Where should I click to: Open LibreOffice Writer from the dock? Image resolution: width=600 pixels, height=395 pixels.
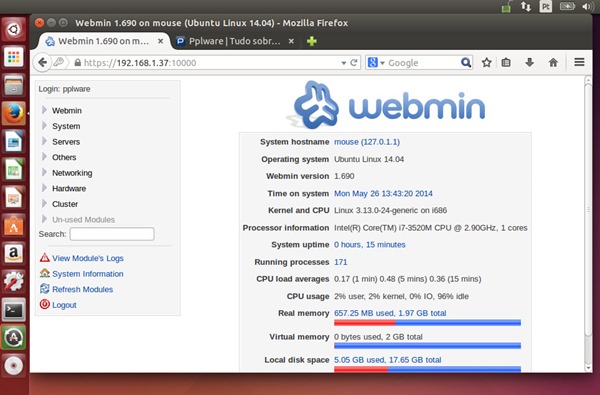coord(14,141)
